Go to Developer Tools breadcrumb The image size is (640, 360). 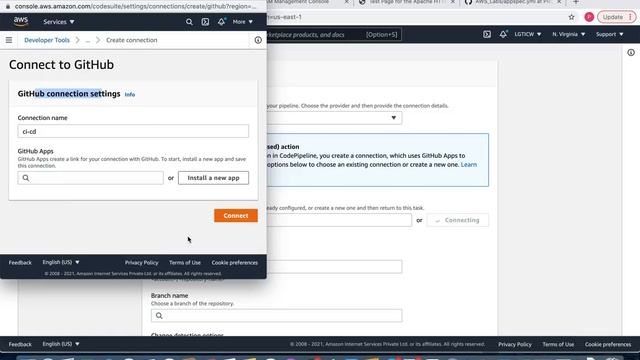coord(47,40)
